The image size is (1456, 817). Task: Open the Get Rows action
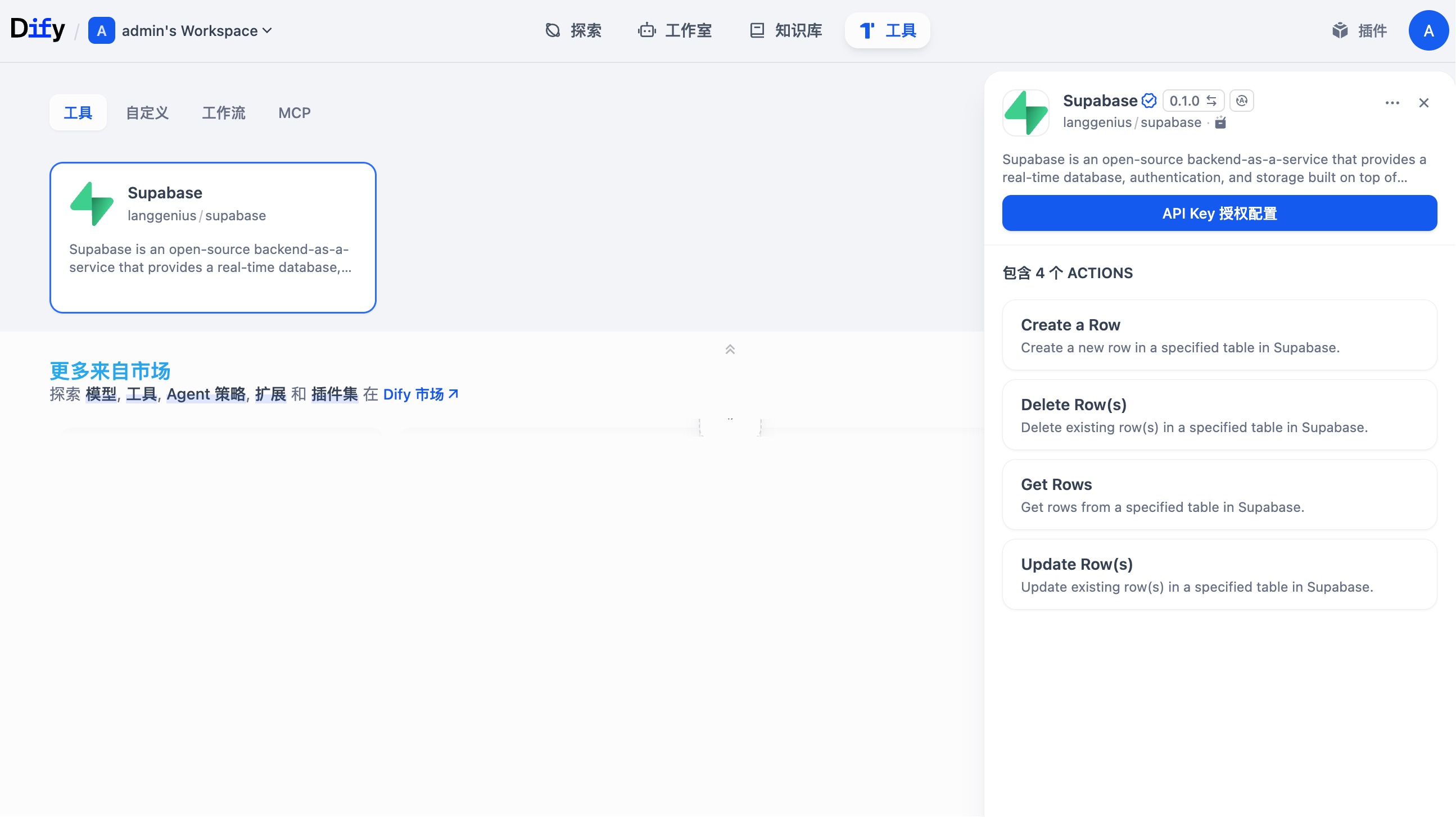1220,494
